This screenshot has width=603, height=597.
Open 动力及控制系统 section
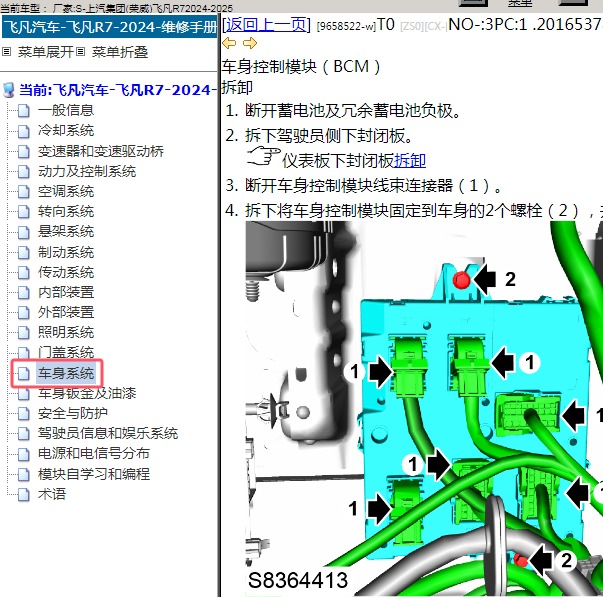[87, 171]
